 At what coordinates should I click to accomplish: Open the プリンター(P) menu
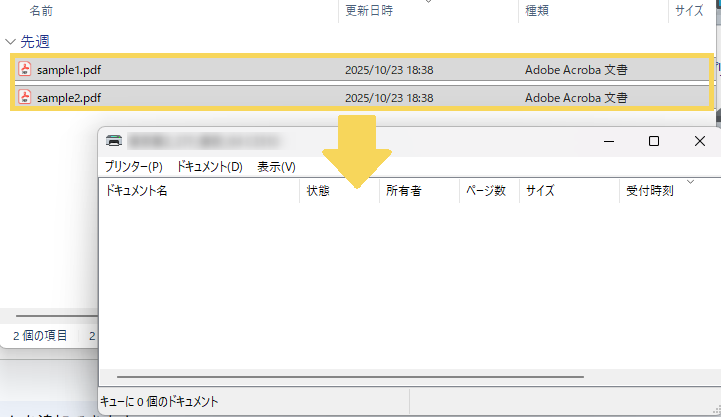[x=134, y=167]
